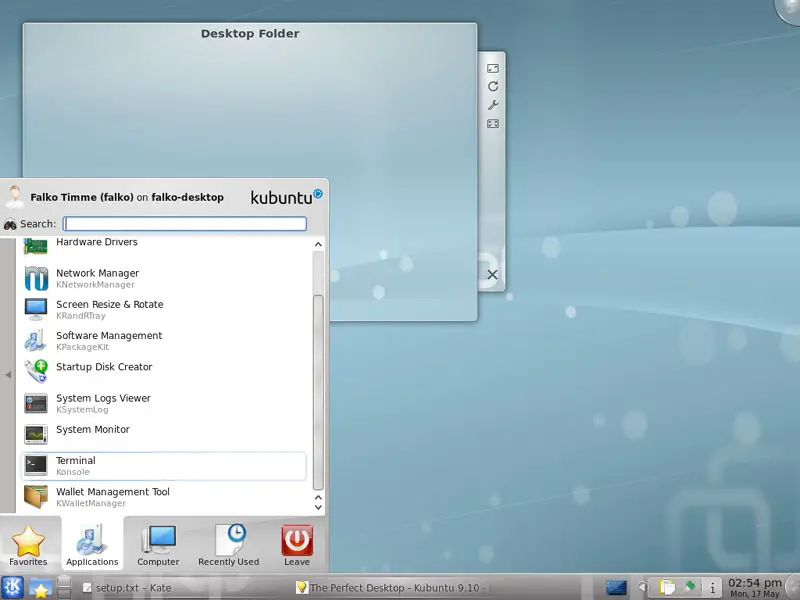Launch Software Management (KPackageKit)
The height and width of the screenshot is (600, 800).
point(164,341)
